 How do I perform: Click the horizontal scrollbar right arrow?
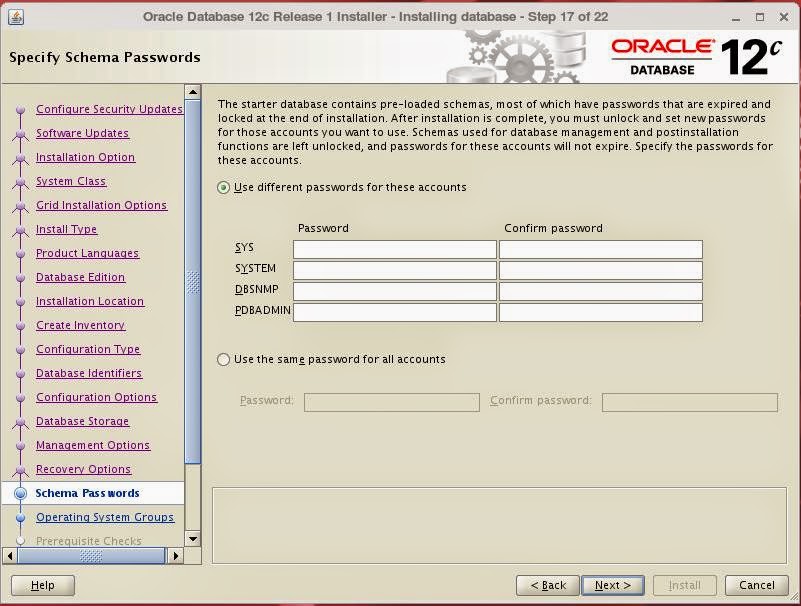(175, 555)
